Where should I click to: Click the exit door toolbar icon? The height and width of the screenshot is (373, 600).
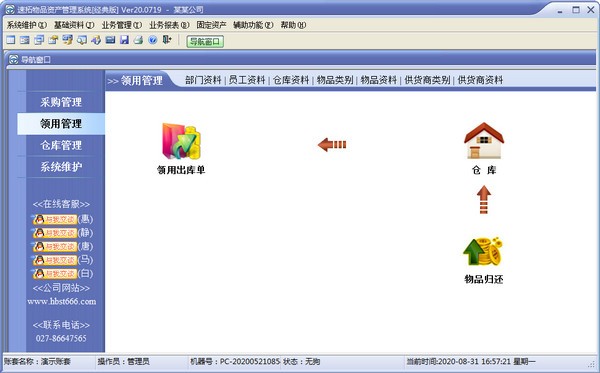pos(167,40)
